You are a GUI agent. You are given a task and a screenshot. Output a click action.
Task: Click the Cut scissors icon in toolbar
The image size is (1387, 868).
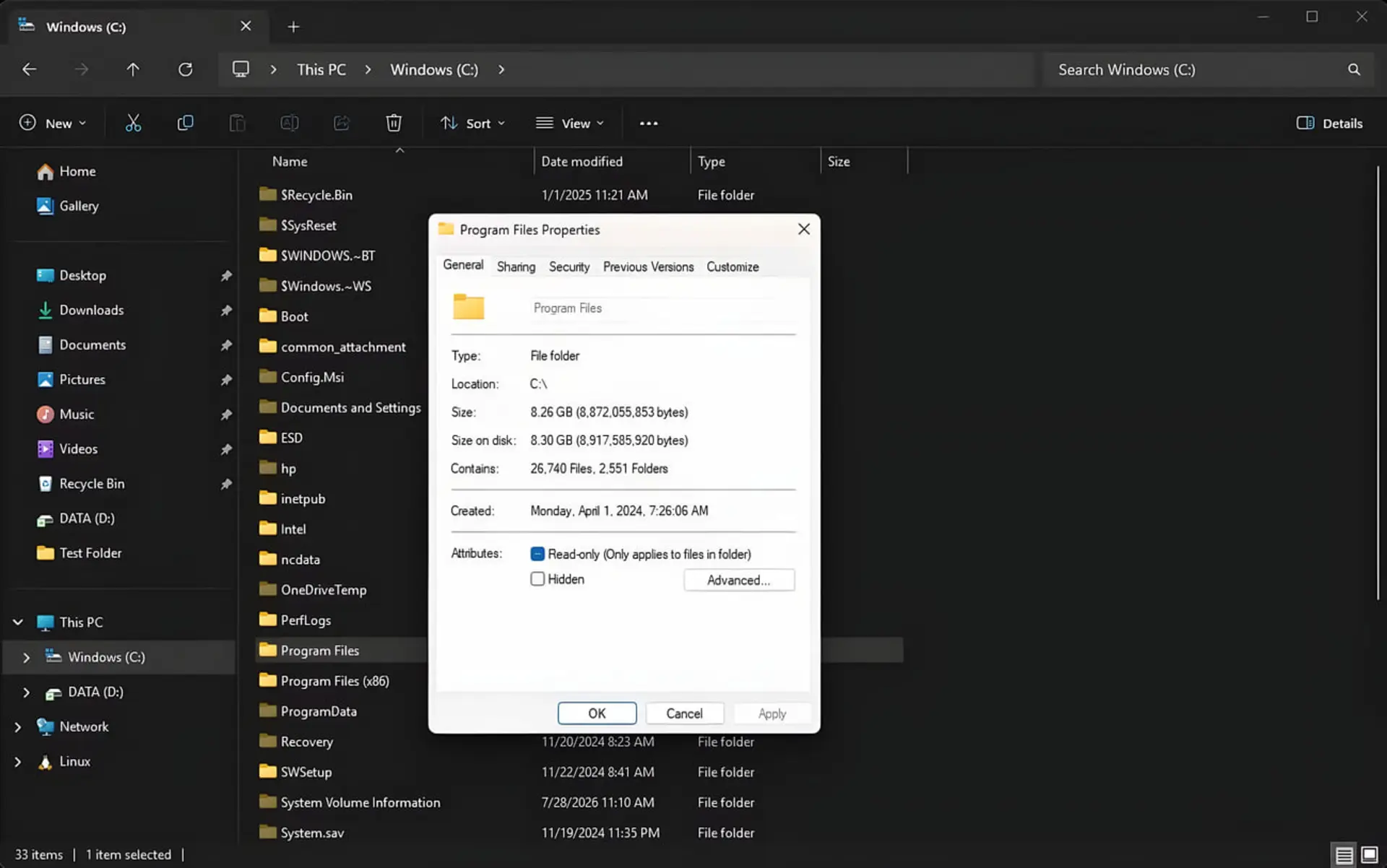(133, 123)
